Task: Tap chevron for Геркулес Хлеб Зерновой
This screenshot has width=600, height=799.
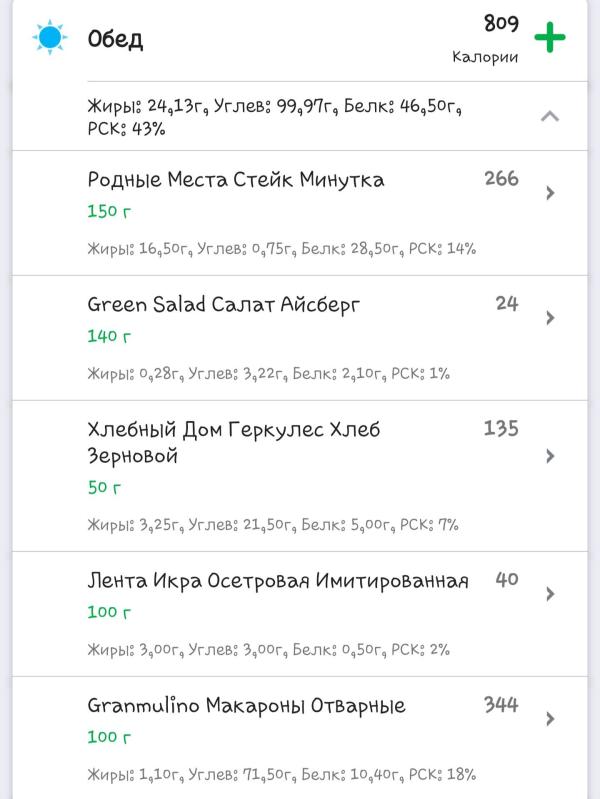Action: pos(550,456)
